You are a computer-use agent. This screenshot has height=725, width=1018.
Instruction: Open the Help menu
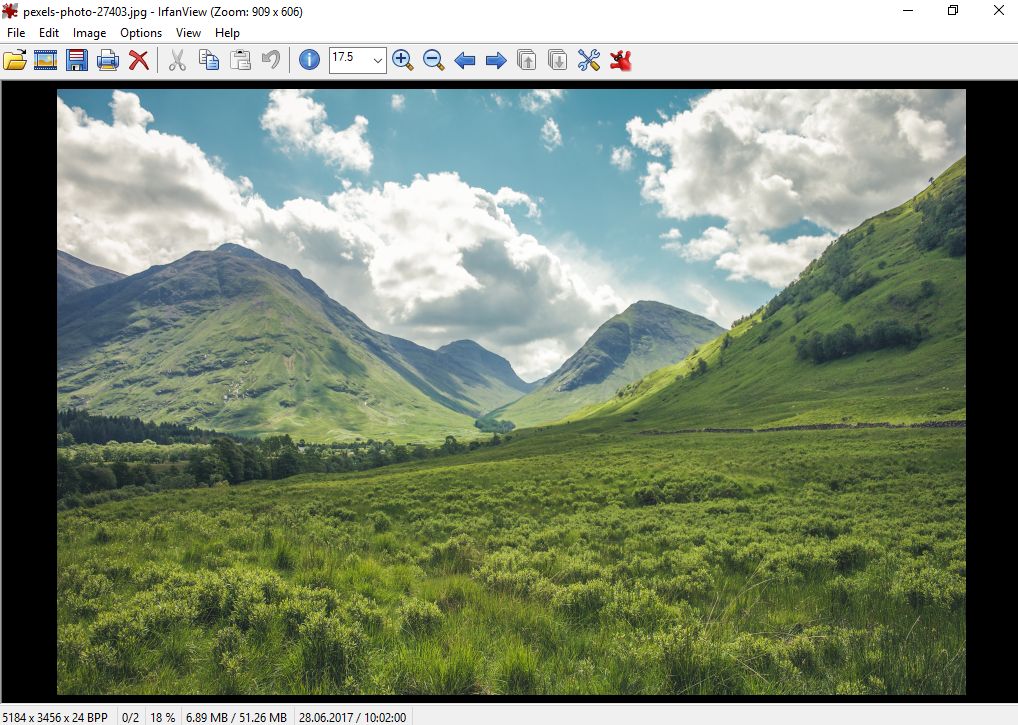point(227,32)
